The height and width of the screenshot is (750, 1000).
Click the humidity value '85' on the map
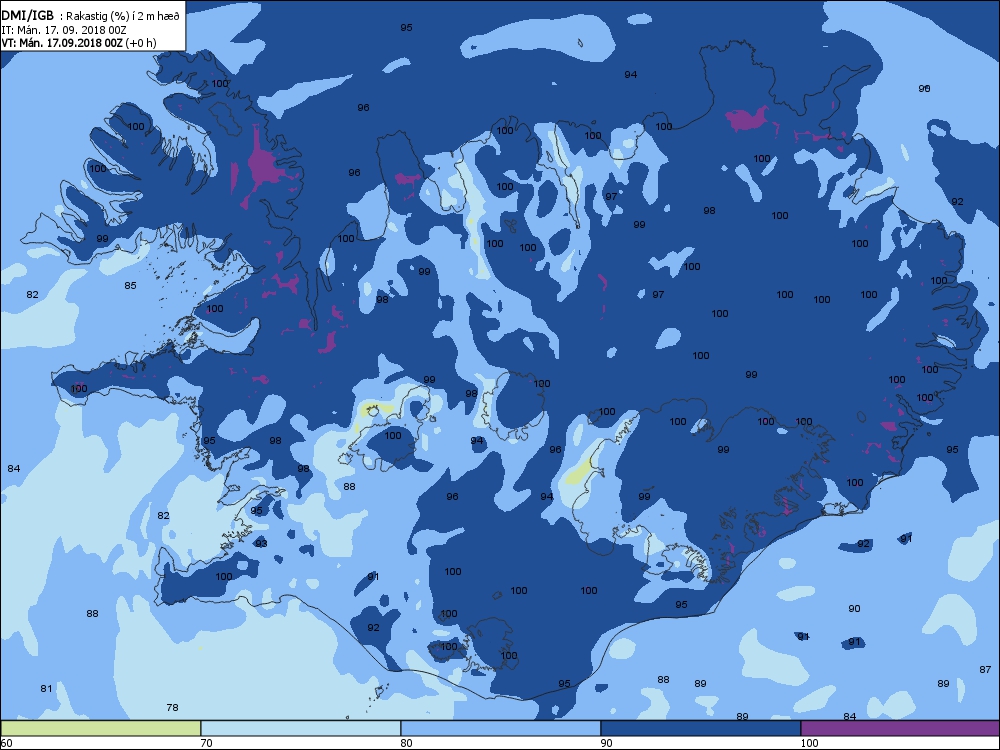130,285
